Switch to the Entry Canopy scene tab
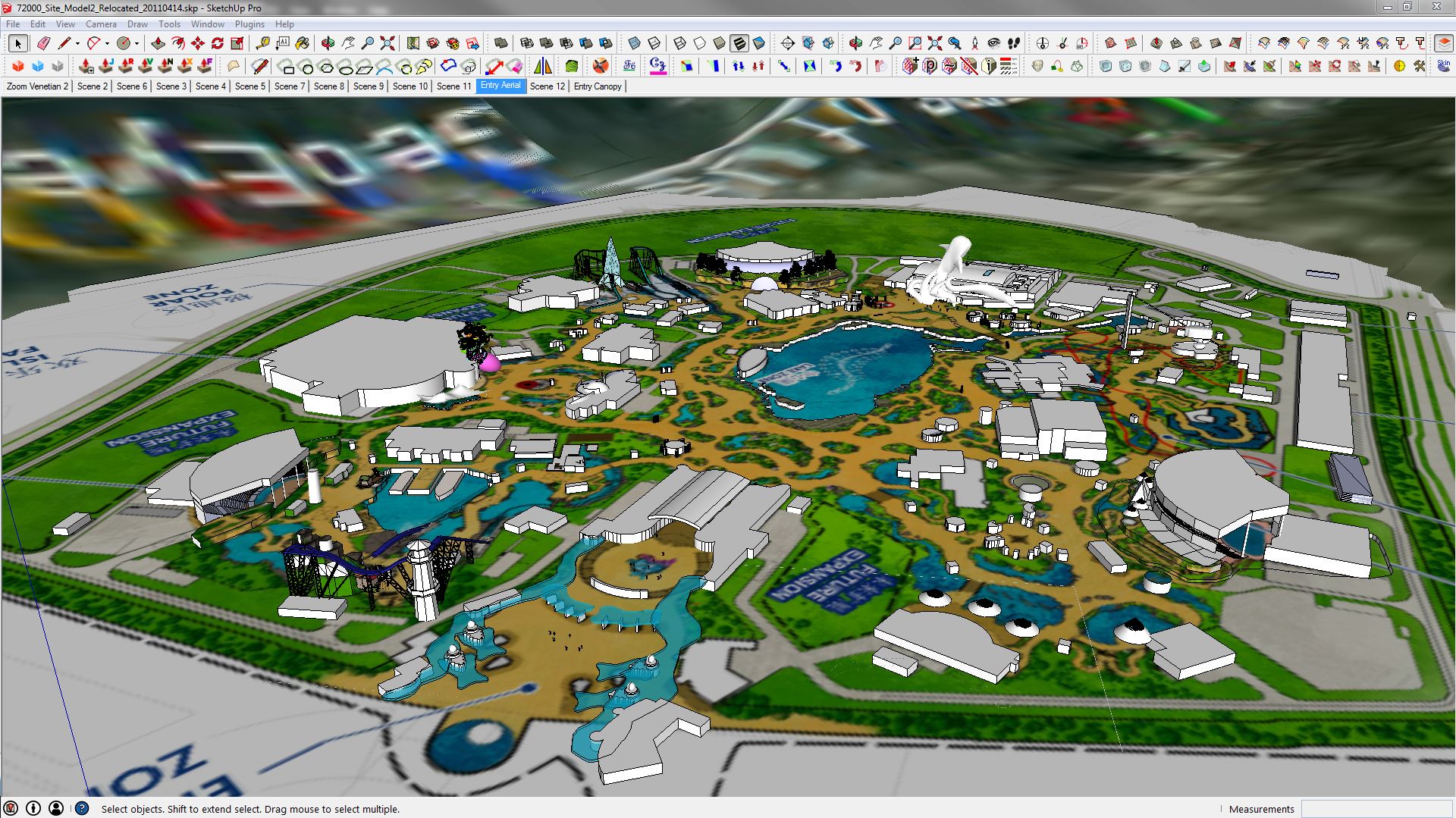 tap(597, 86)
